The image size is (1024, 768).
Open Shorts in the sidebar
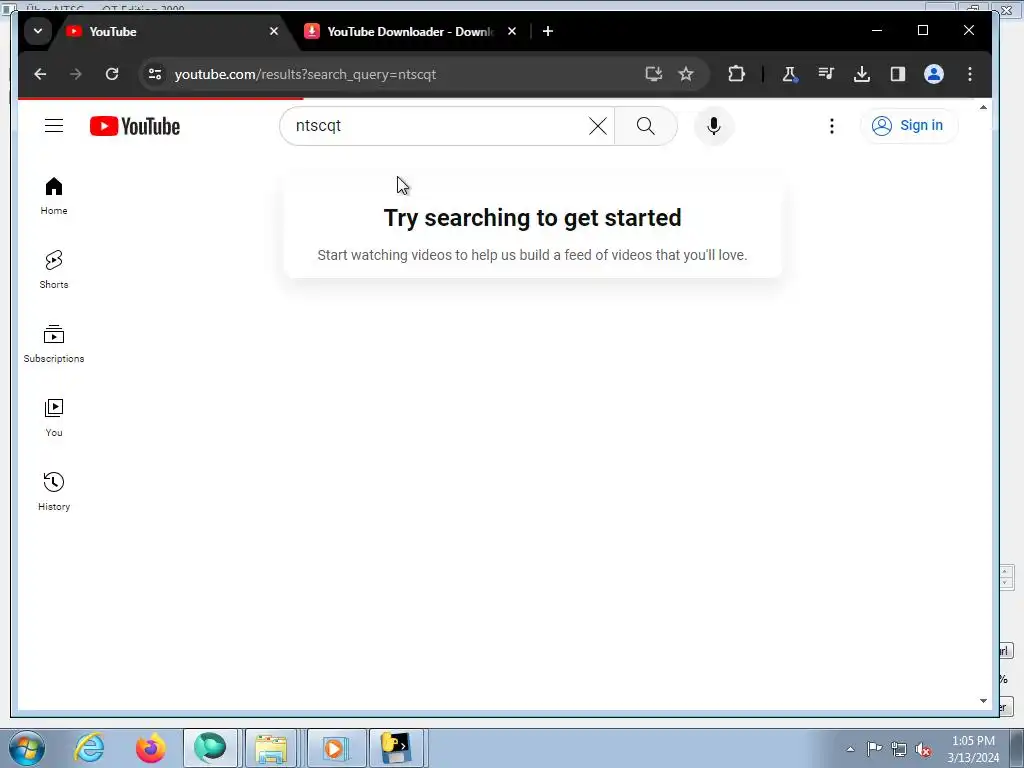[x=54, y=270]
